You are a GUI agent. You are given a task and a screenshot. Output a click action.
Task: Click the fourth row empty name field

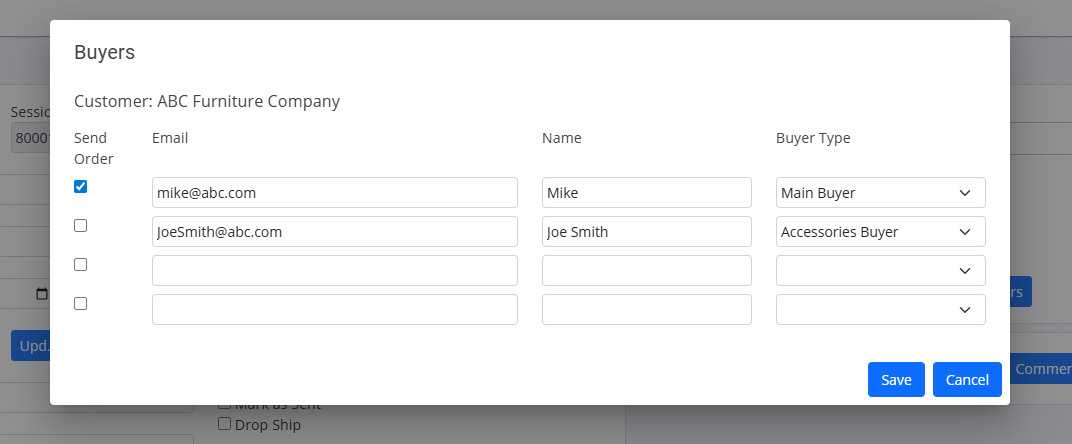click(x=647, y=309)
